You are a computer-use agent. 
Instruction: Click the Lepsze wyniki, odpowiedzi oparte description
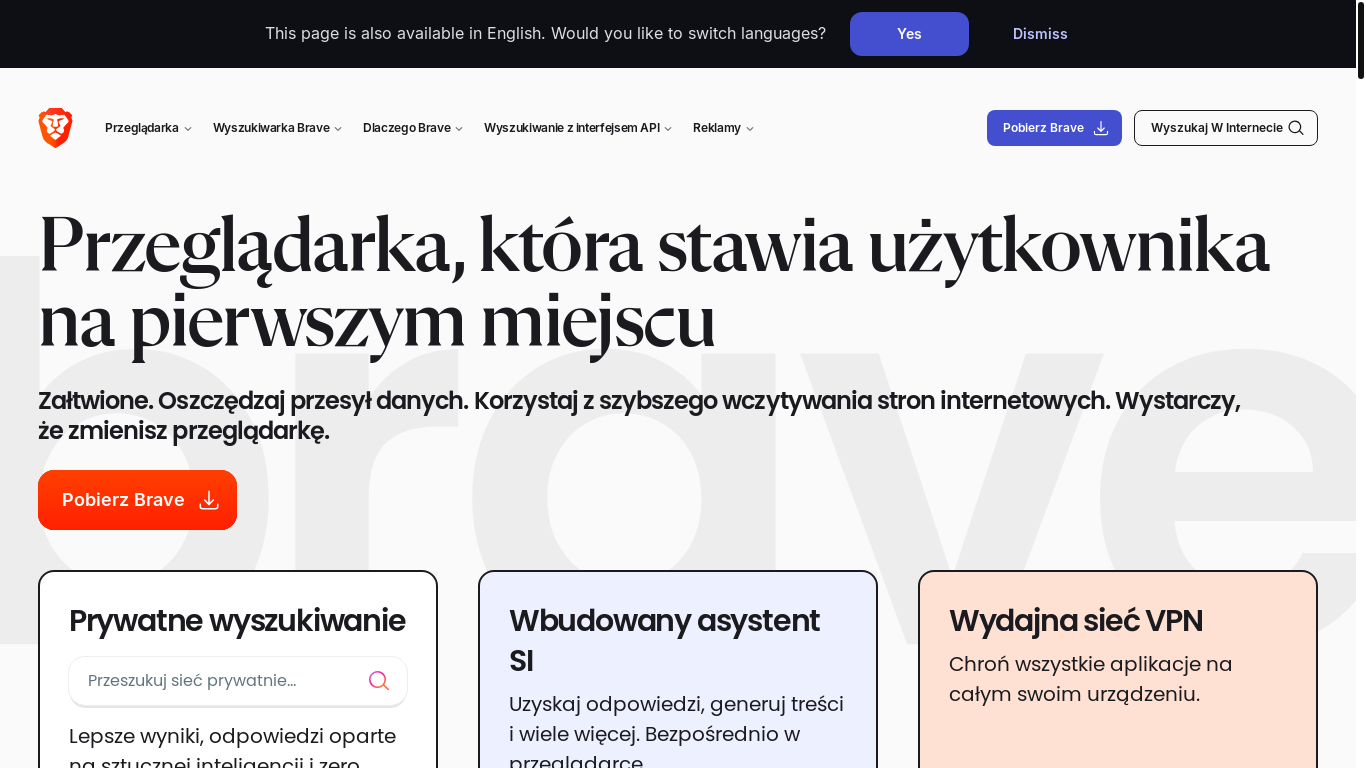click(x=232, y=749)
